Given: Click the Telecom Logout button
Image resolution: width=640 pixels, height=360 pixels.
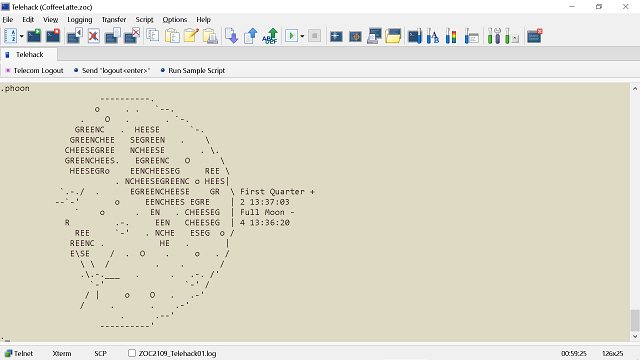Looking at the screenshot, I should pyautogui.click(x=34, y=71).
